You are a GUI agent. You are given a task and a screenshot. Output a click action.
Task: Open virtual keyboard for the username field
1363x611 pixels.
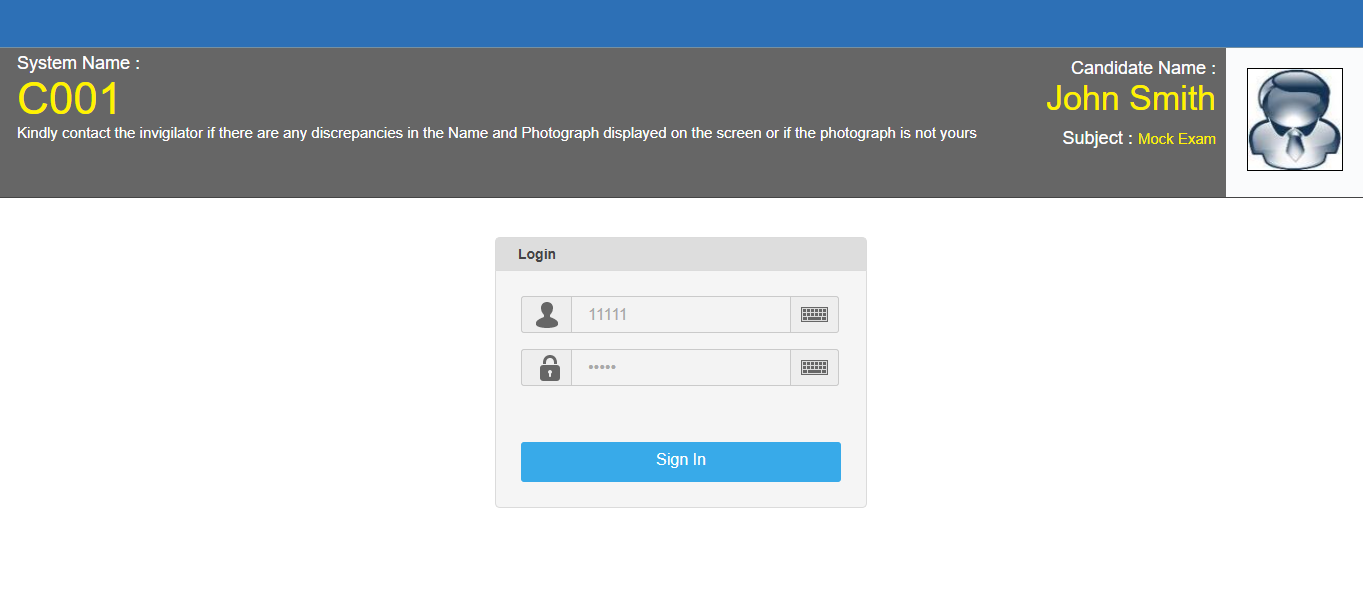coord(814,315)
